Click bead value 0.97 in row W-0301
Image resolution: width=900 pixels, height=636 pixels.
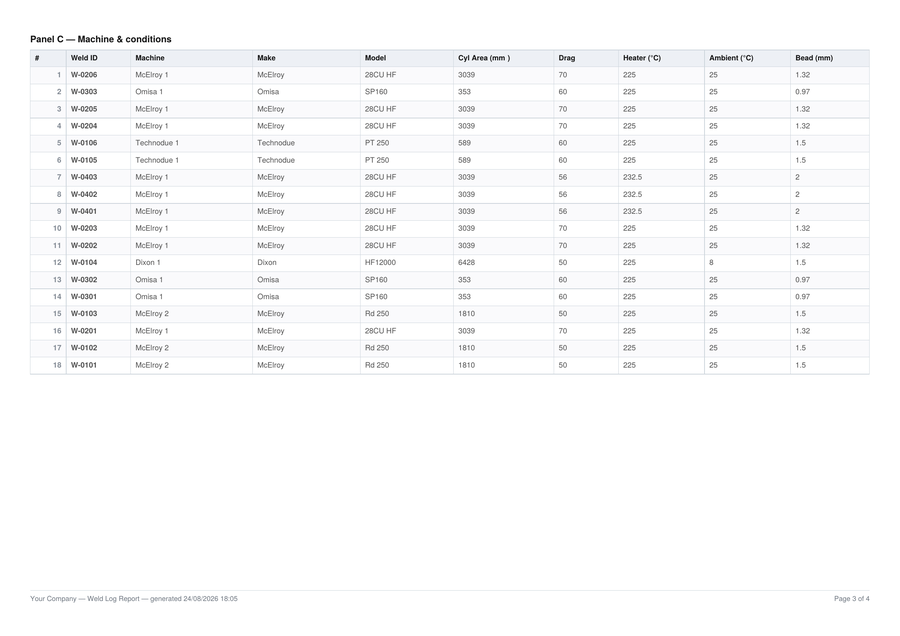pyautogui.click(x=802, y=297)
